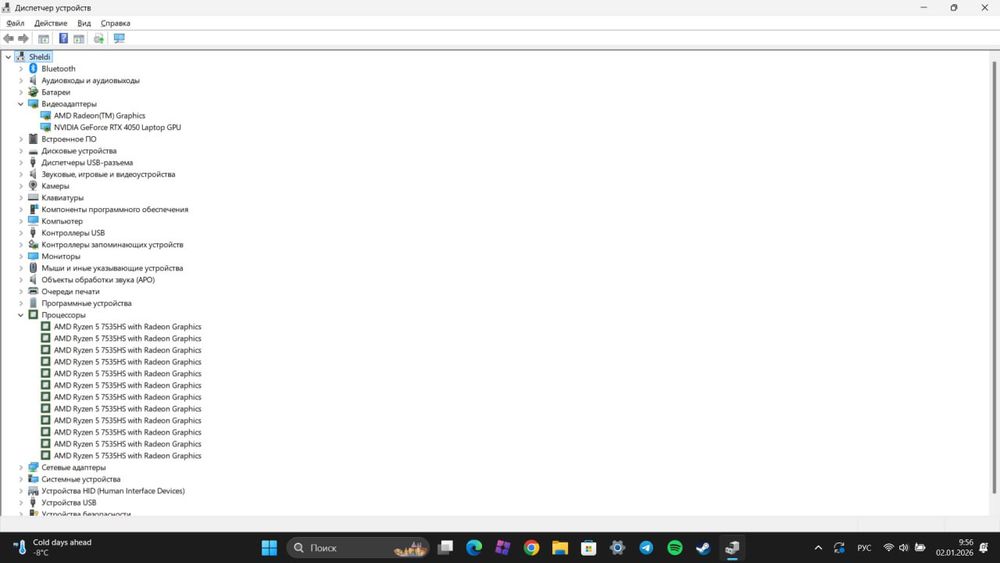Image resolution: width=1000 pixels, height=563 pixels.
Task: Select the Мониторы category icon
Action: (x=33, y=256)
